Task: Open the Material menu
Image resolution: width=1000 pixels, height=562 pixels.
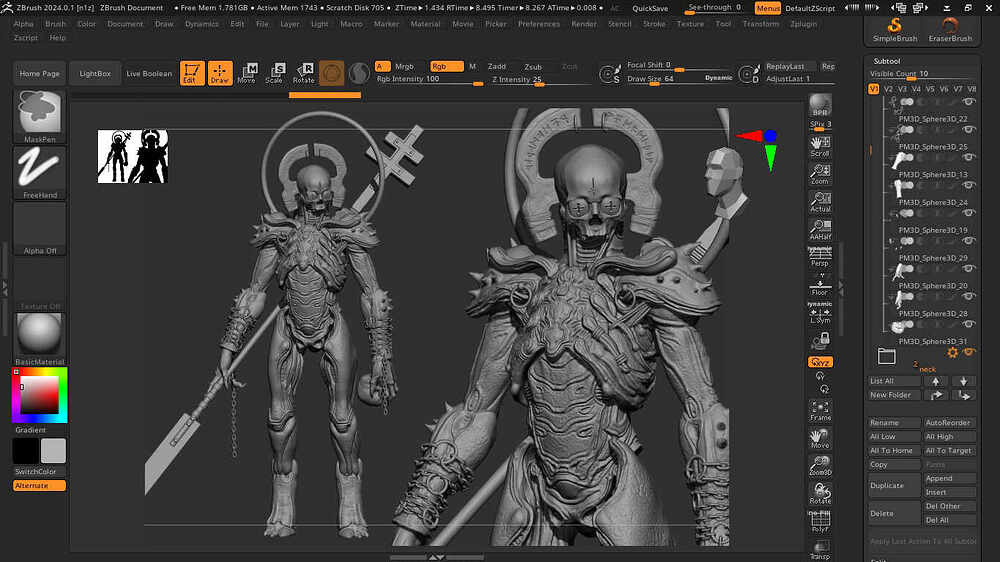Action: (425, 24)
